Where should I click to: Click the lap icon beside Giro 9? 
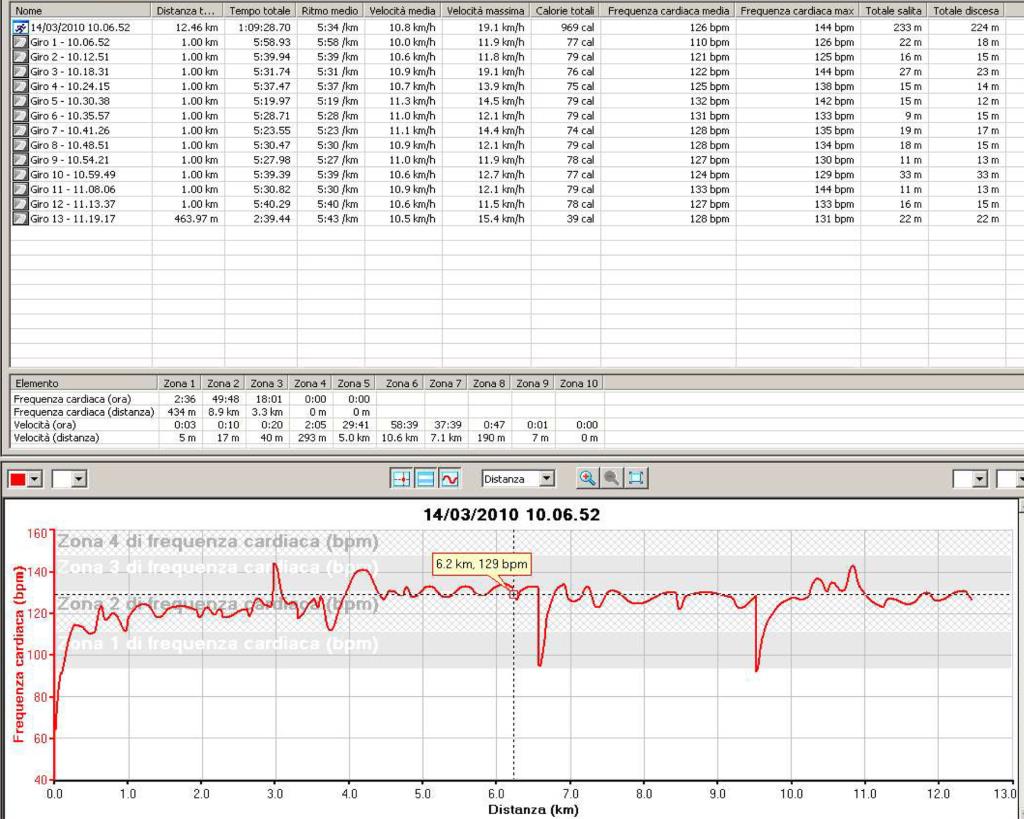point(20,160)
